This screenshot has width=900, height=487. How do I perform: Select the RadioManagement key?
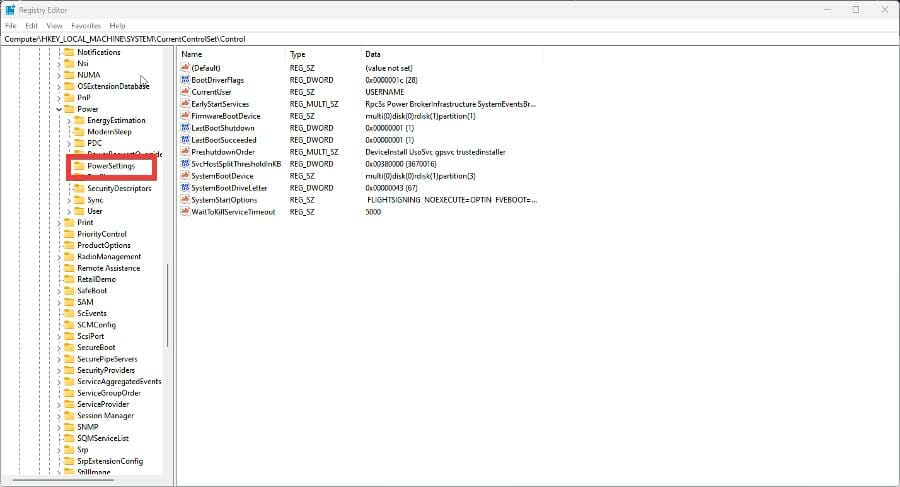(109, 257)
